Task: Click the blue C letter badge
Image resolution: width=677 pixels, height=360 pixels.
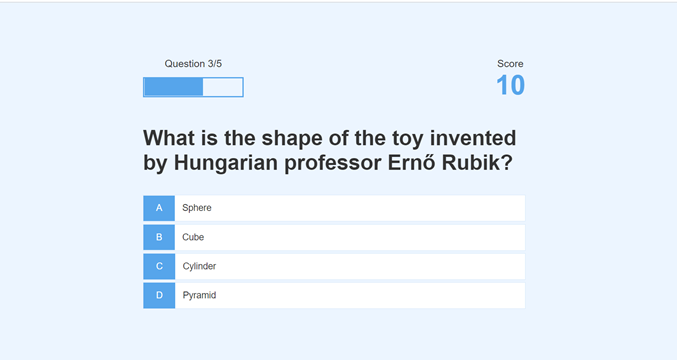Action: pos(159,266)
